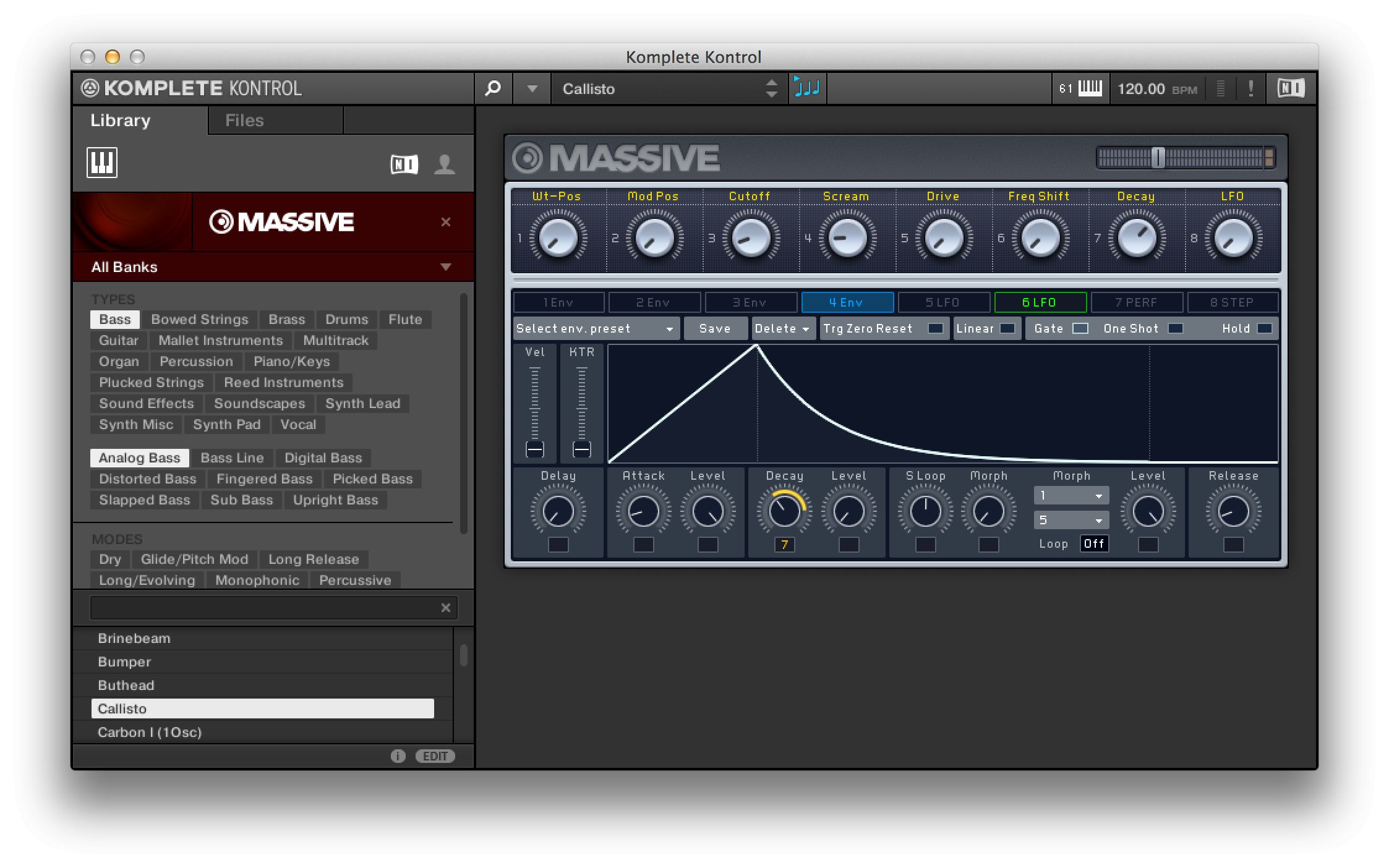Open the 8 STEP tab
This screenshot has height=868, width=1389.
(x=1232, y=302)
